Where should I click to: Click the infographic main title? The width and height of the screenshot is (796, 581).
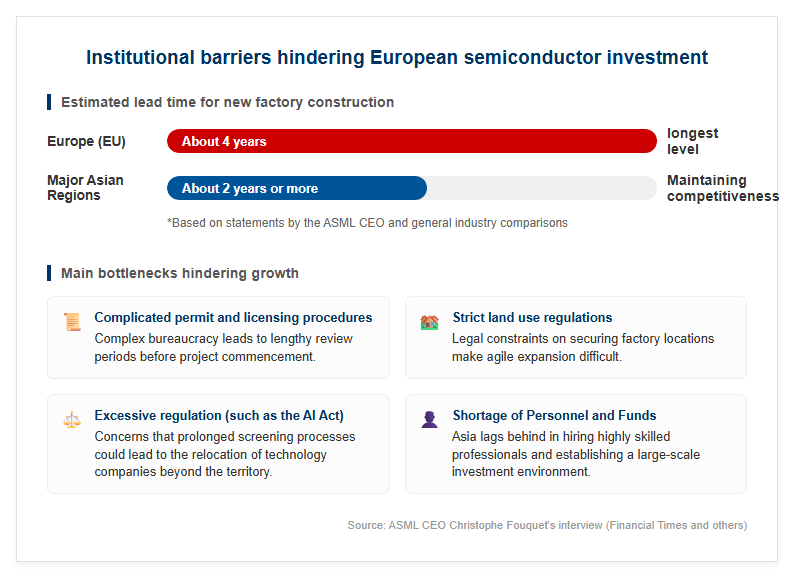point(397,57)
